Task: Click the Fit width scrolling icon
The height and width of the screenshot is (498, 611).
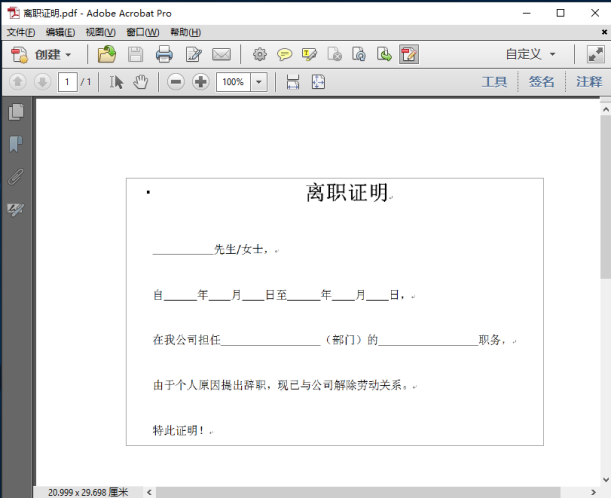Action: (x=293, y=82)
